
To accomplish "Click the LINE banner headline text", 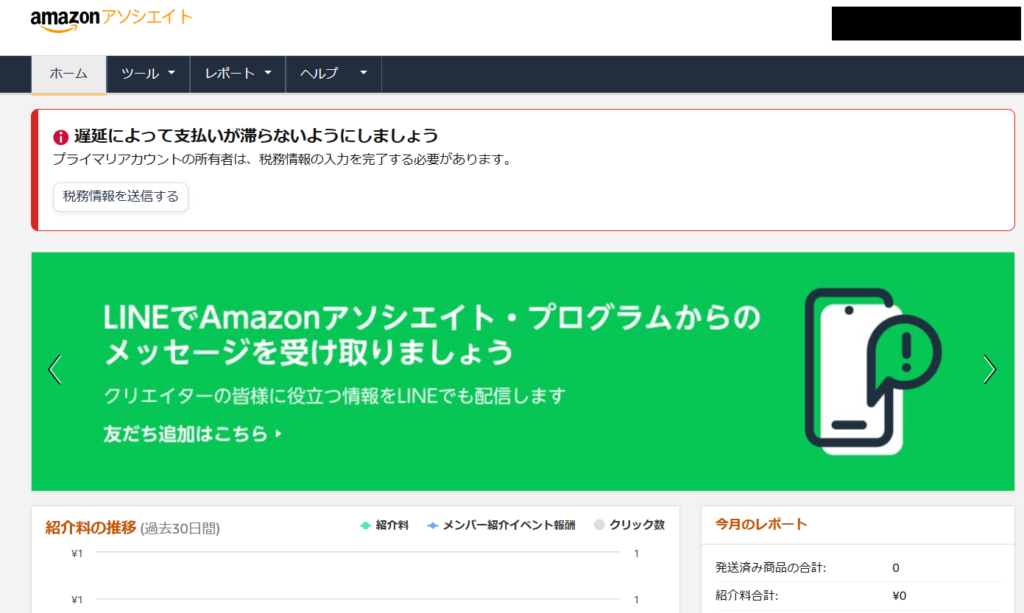I will (430, 335).
